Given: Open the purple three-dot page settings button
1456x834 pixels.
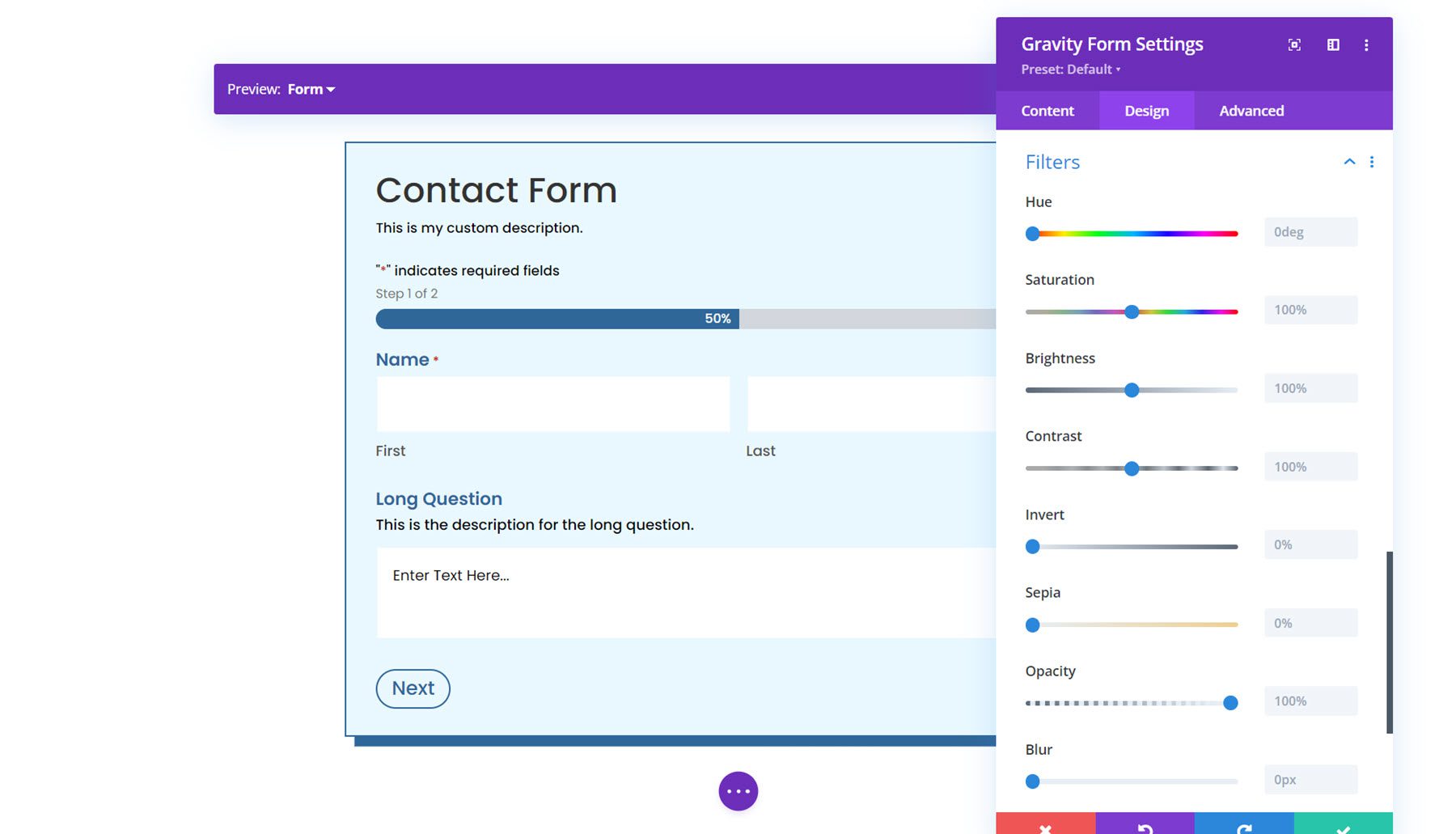Looking at the screenshot, I should click(737, 790).
